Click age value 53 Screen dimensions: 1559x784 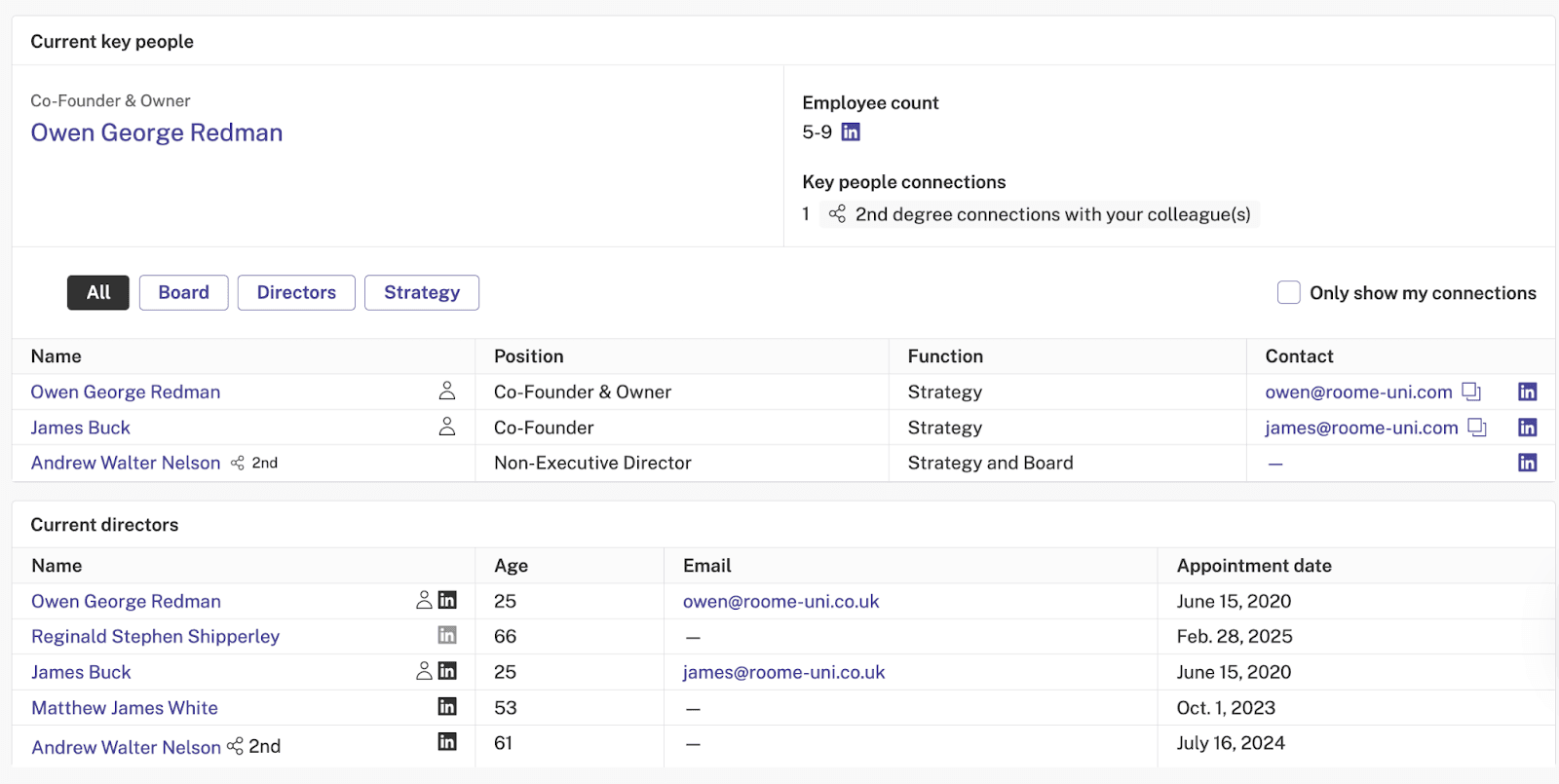[505, 708]
